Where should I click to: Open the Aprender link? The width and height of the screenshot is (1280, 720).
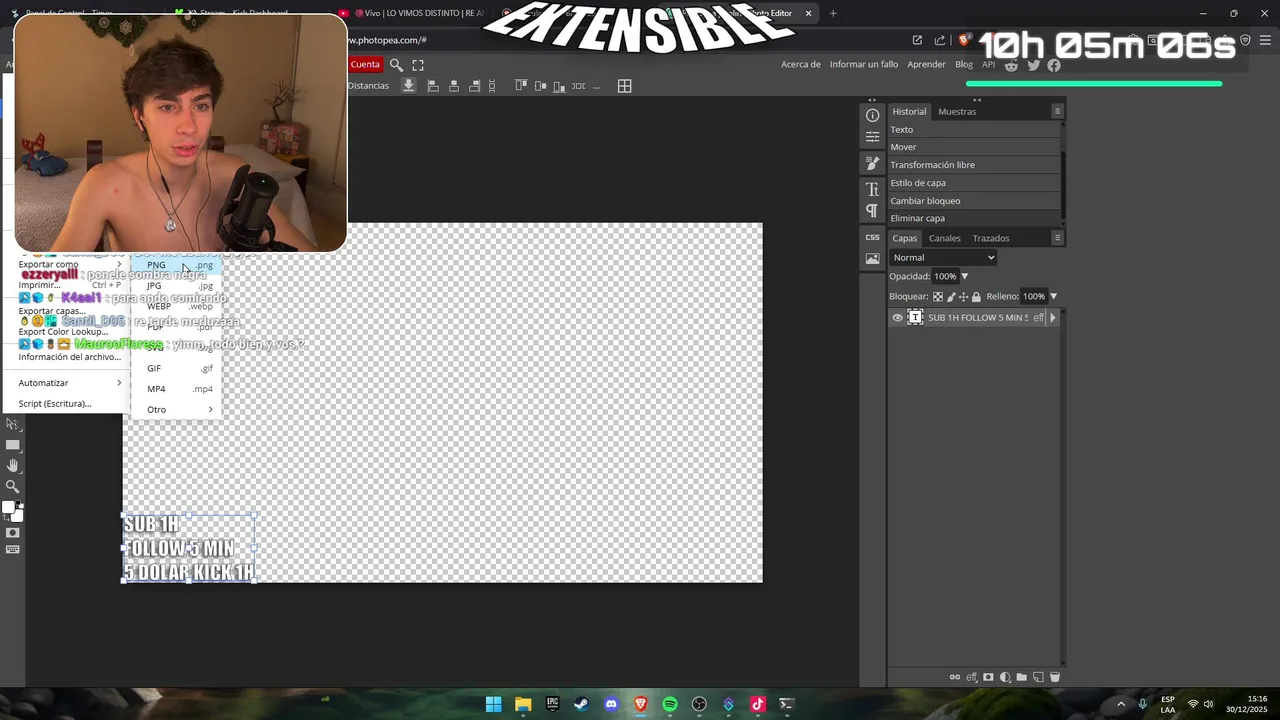click(x=926, y=64)
